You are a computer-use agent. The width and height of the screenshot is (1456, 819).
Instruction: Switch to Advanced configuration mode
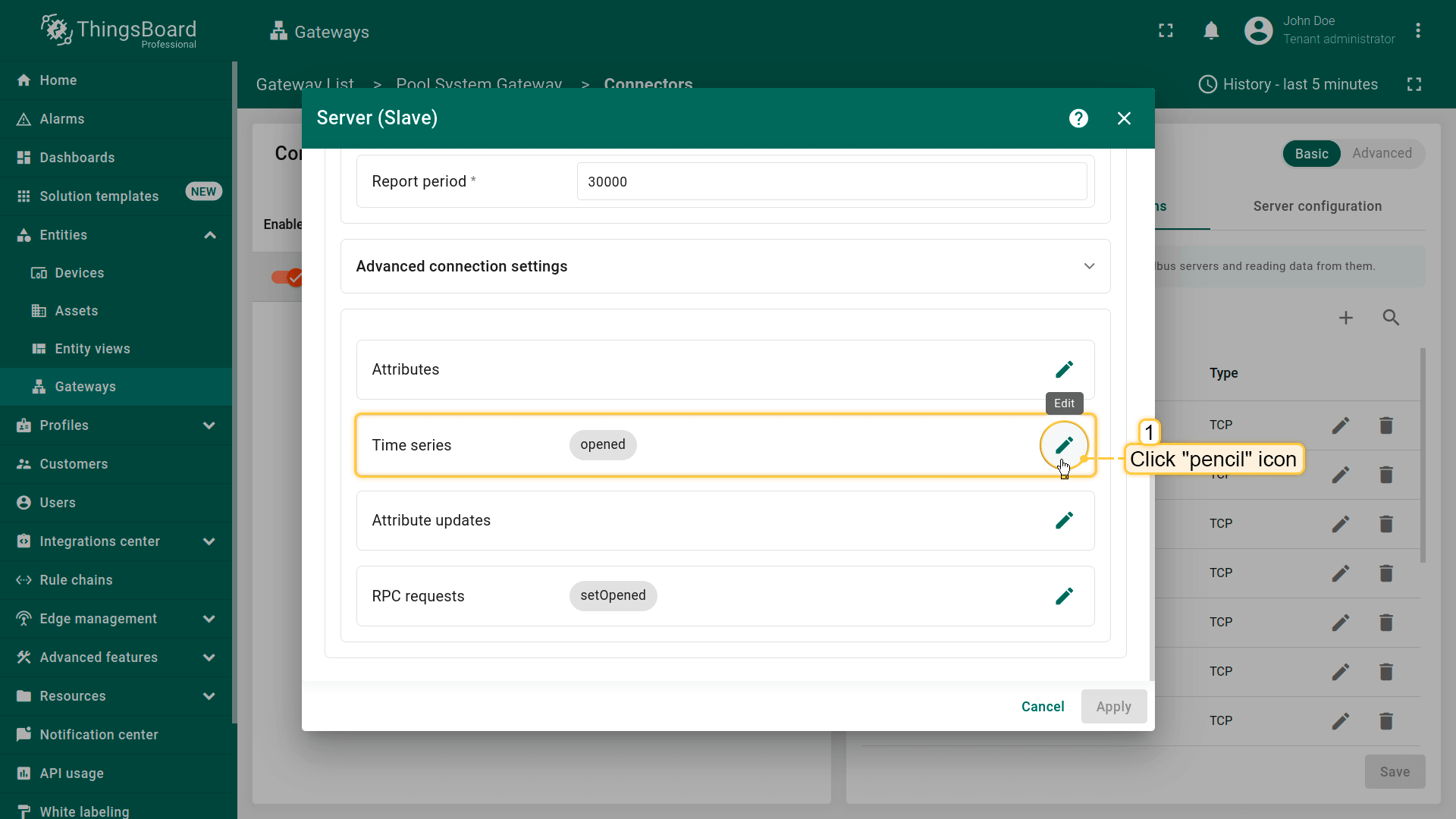click(1382, 153)
